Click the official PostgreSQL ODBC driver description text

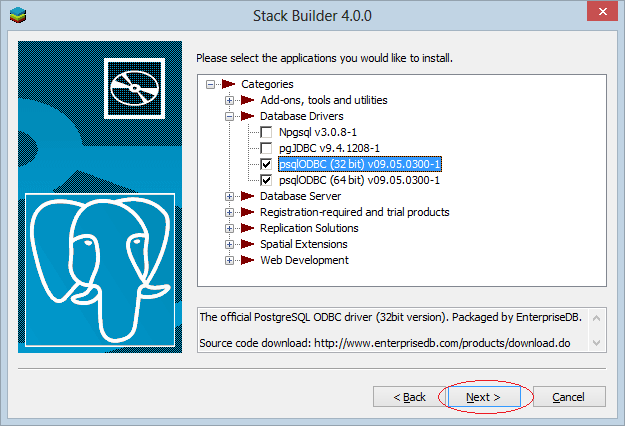click(x=391, y=317)
